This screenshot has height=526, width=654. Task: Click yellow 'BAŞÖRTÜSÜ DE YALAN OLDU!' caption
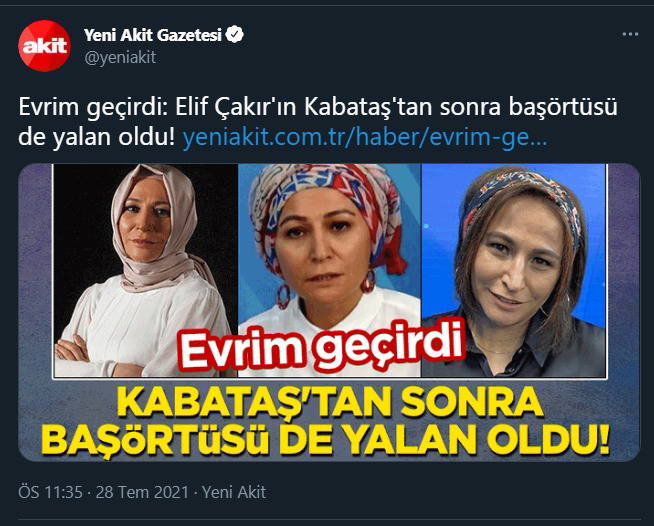click(325, 439)
